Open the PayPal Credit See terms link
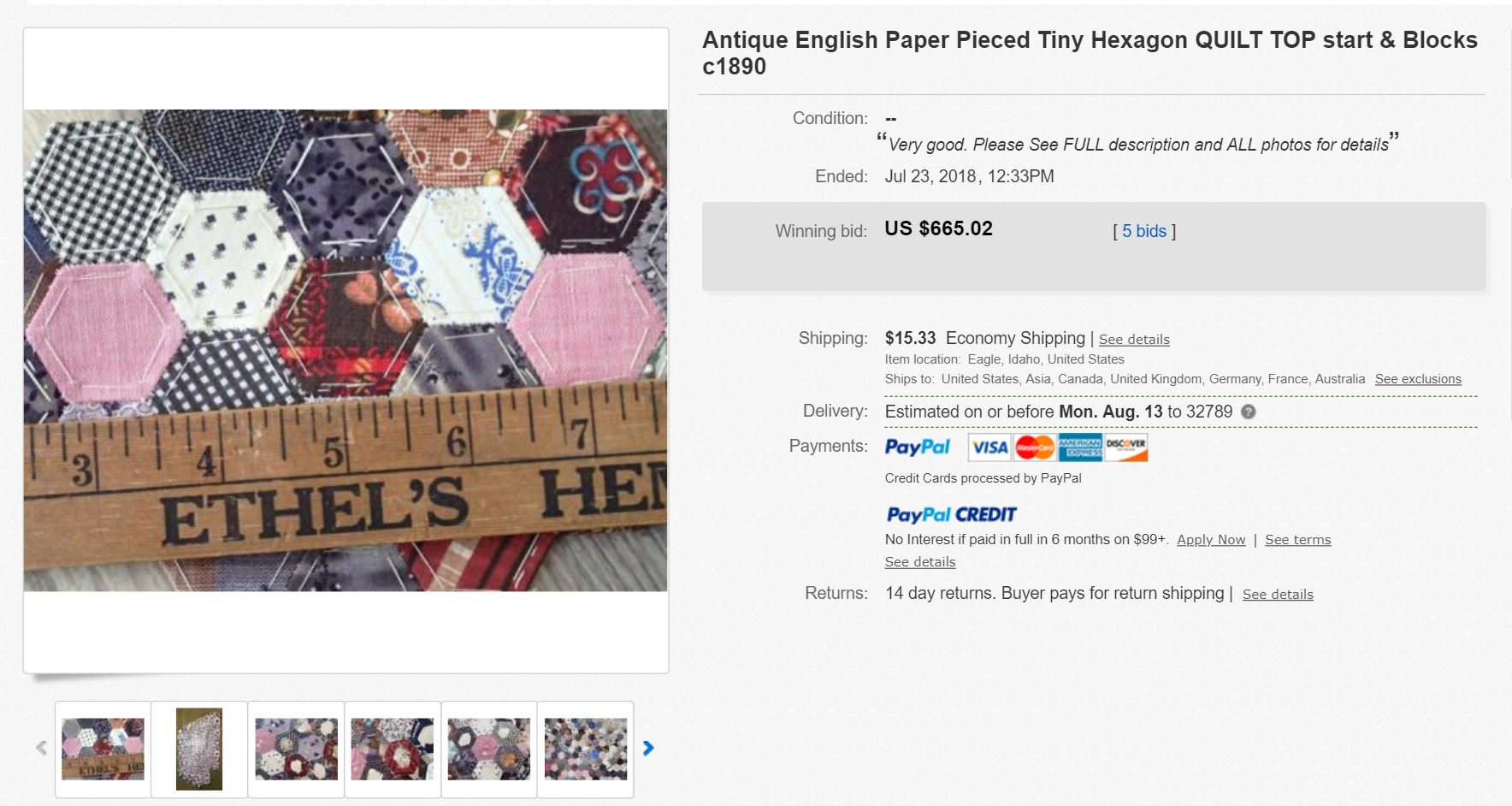 click(1297, 540)
